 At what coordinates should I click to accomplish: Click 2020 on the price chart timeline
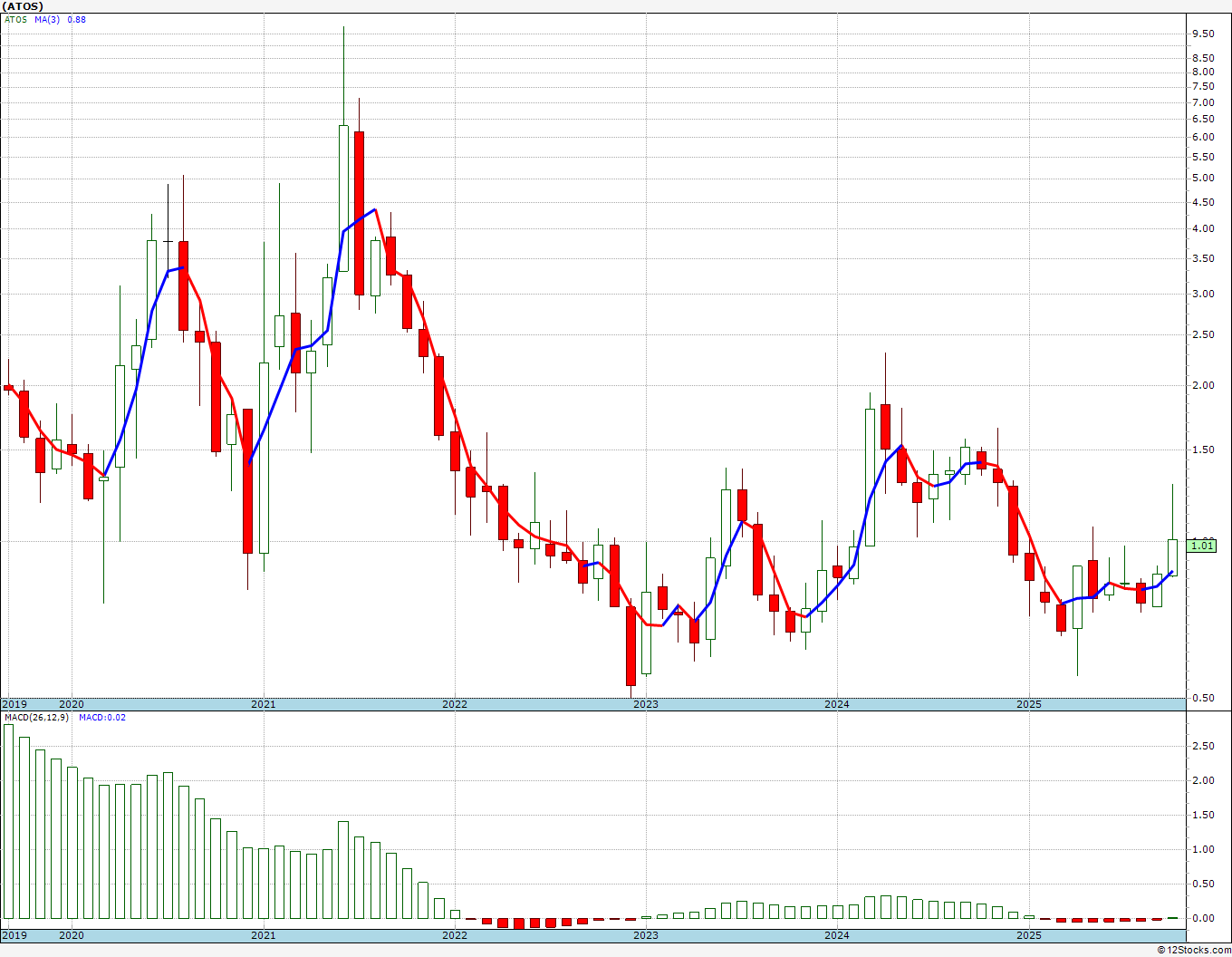point(72,704)
